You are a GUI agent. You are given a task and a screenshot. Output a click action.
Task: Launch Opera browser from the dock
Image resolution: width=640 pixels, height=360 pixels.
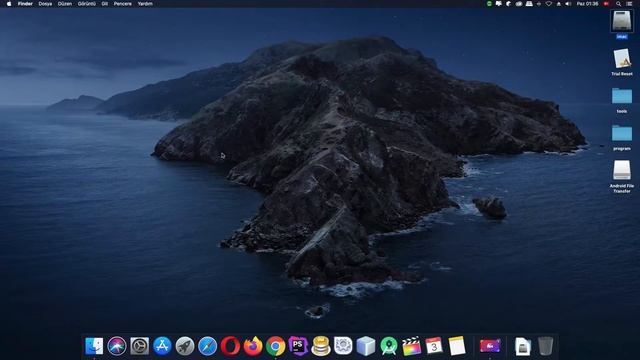(x=230, y=346)
